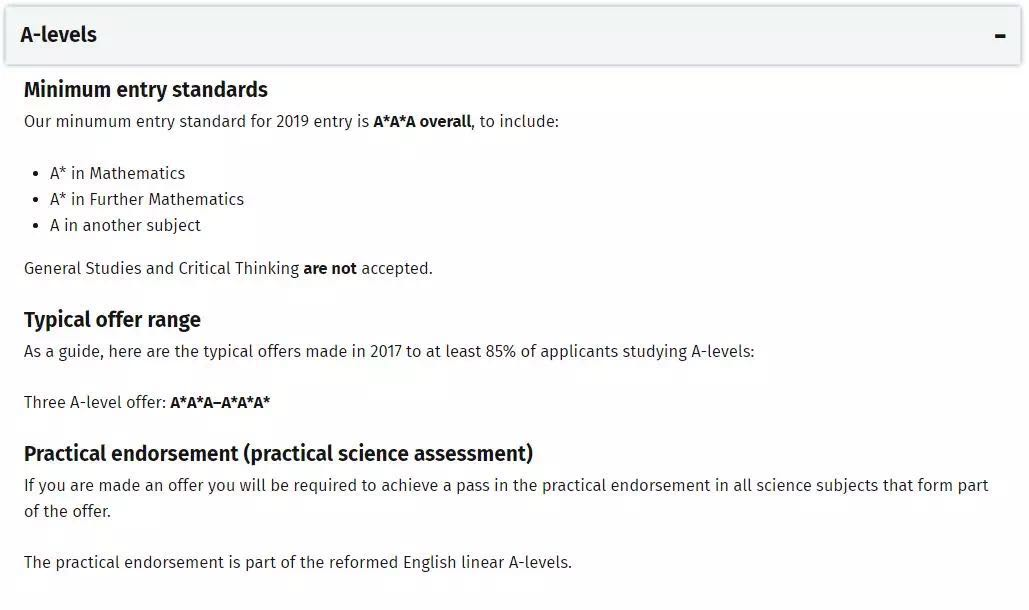1029x610 pixels.
Task: Select the A in another subject bullet
Action: coord(125,225)
